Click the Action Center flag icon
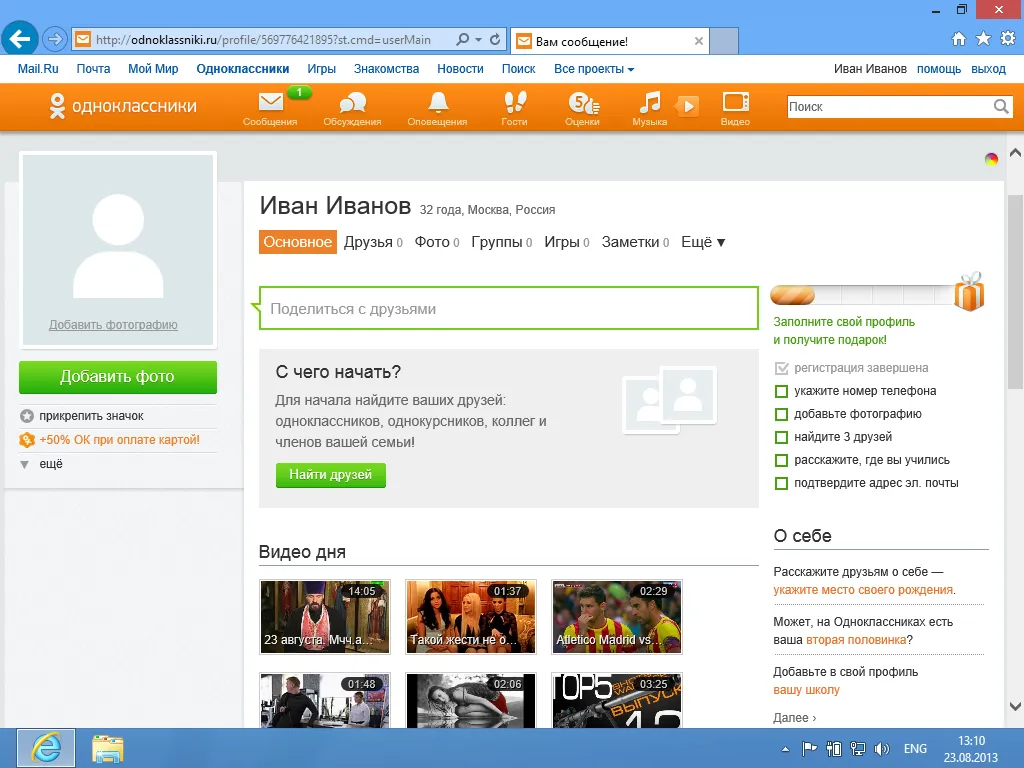1024x768 pixels. coord(809,749)
